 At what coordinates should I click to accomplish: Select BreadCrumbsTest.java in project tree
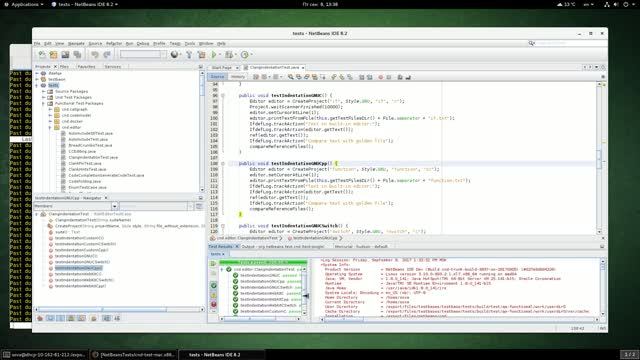pyautogui.click(x=90, y=145)
